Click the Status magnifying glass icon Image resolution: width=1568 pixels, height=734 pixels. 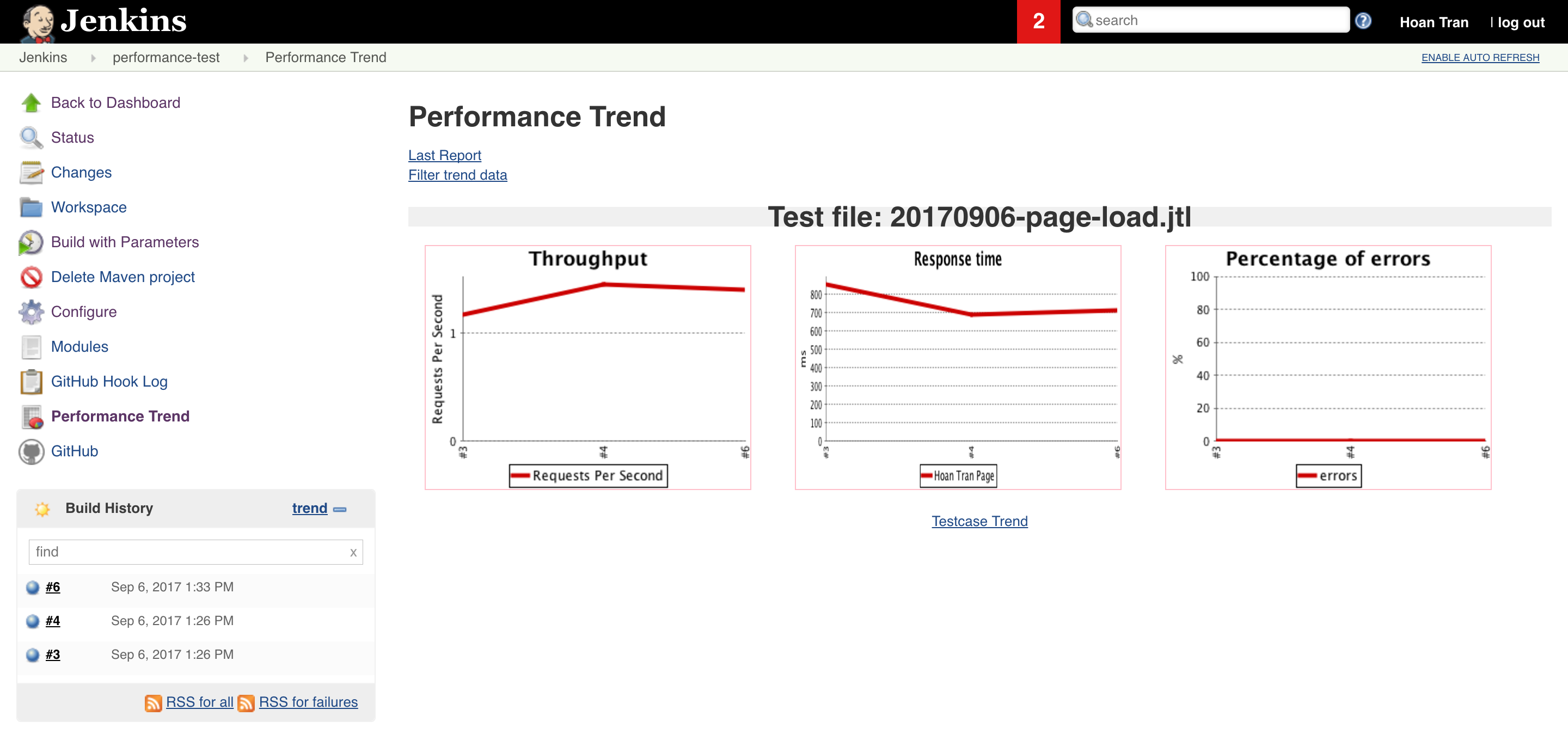(x=31, y=138)
